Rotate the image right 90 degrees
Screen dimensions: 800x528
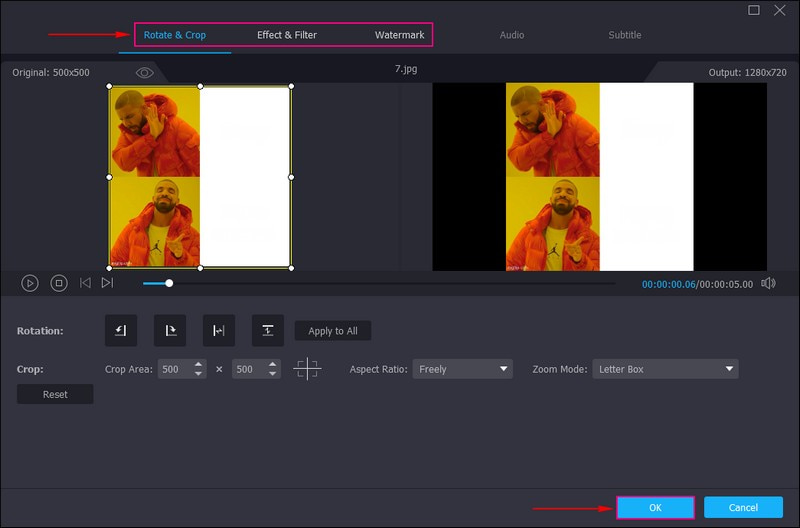[169, 331]
